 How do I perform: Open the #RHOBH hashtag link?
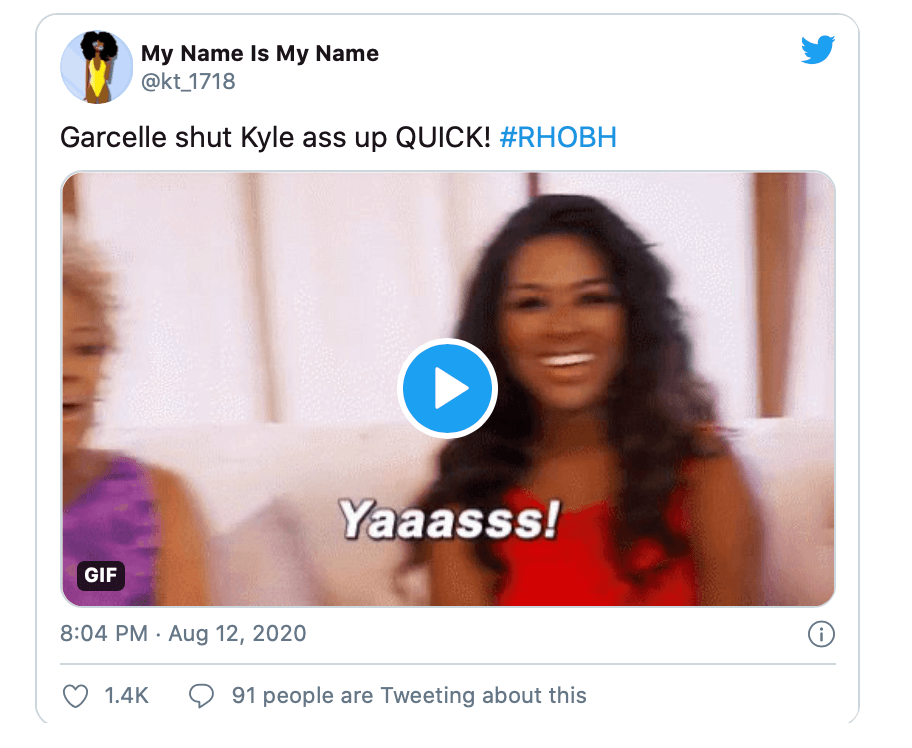pos(558,138)
